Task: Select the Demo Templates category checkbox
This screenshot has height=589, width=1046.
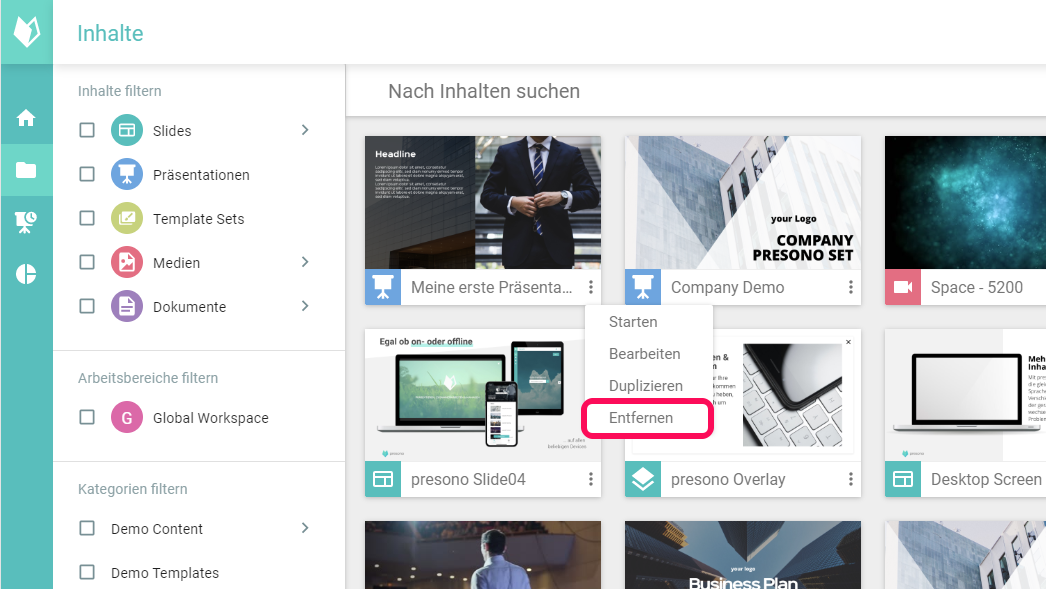Action: (87, 572)
